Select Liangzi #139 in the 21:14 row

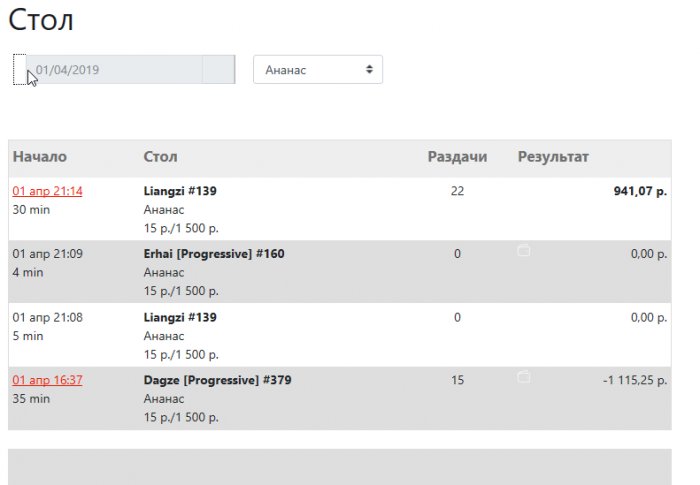[180, 191]
